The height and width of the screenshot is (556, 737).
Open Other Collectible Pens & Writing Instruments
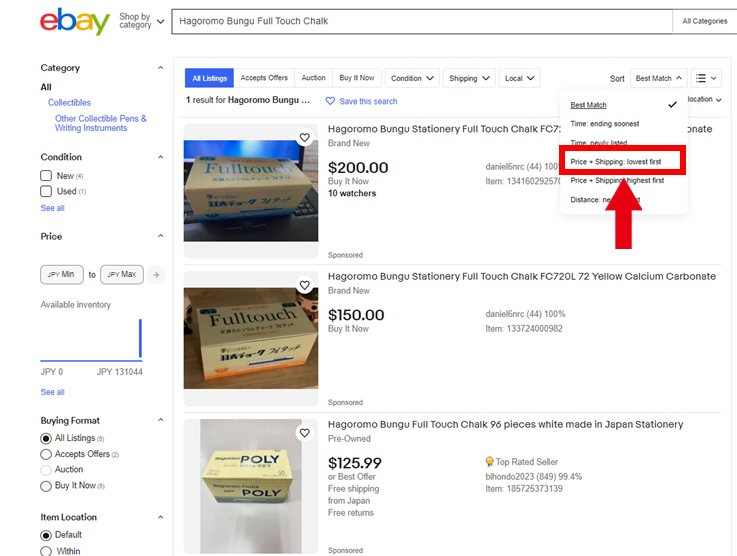point(101,123)
